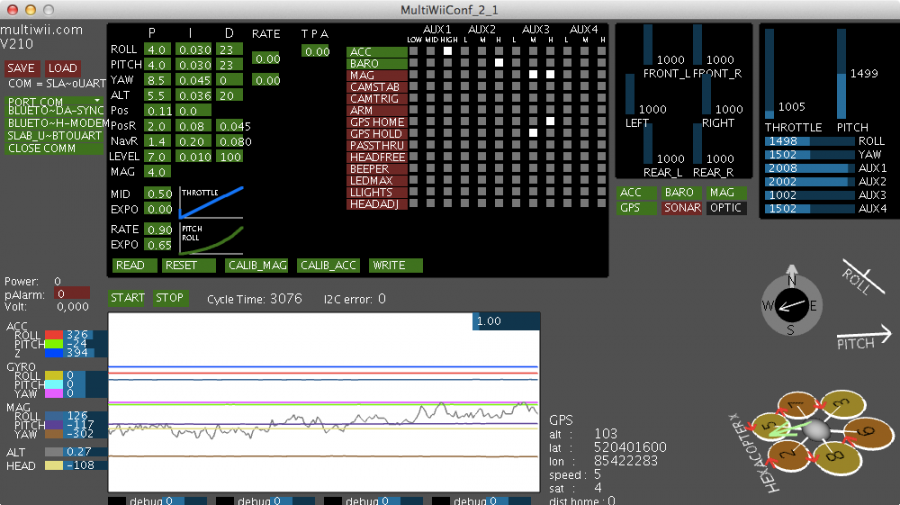Toggle ACC checkbox under AUX1 HIGH
The image size is (900, 505).
coord(448,51)
